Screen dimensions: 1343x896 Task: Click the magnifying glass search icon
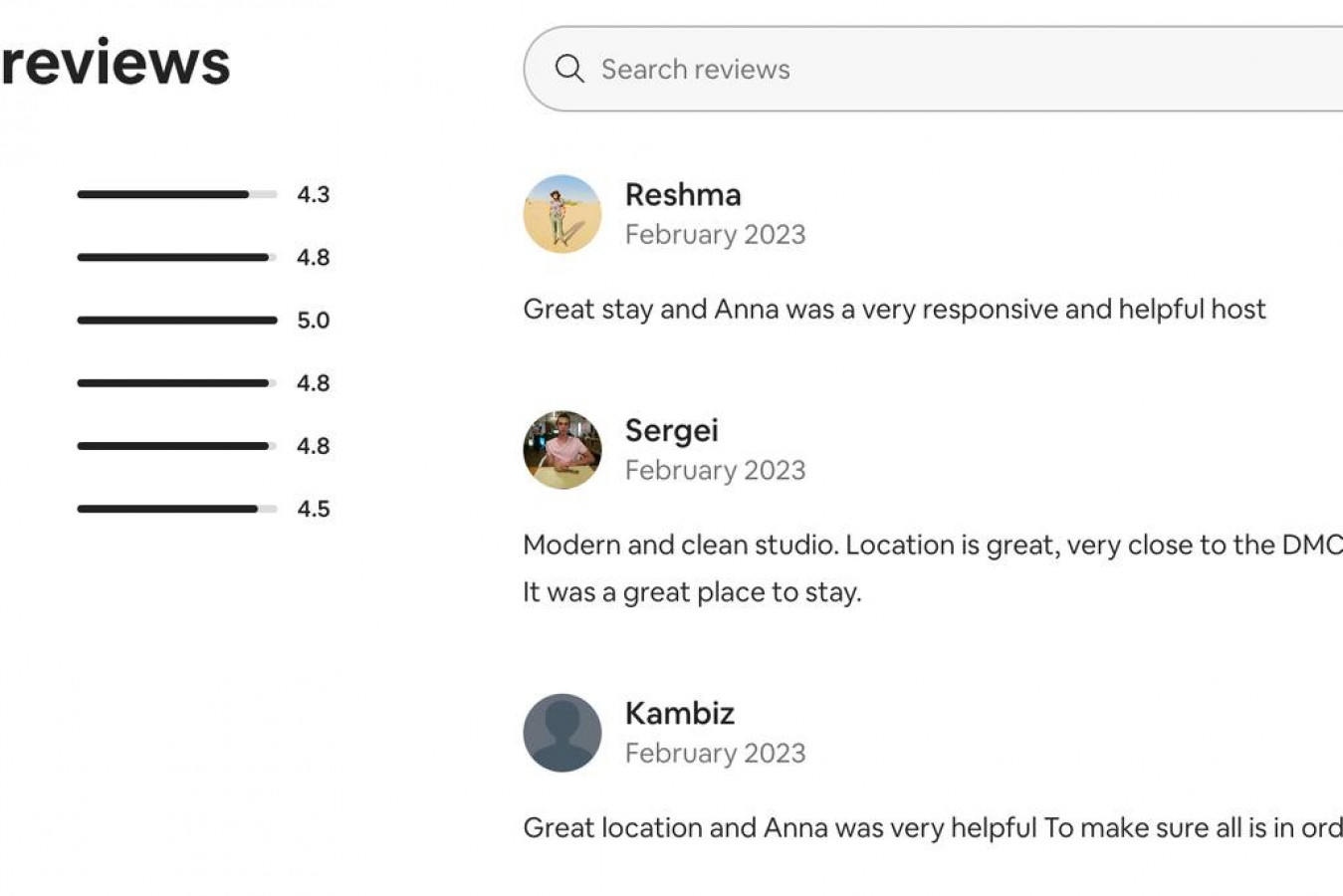pos(569,69)
